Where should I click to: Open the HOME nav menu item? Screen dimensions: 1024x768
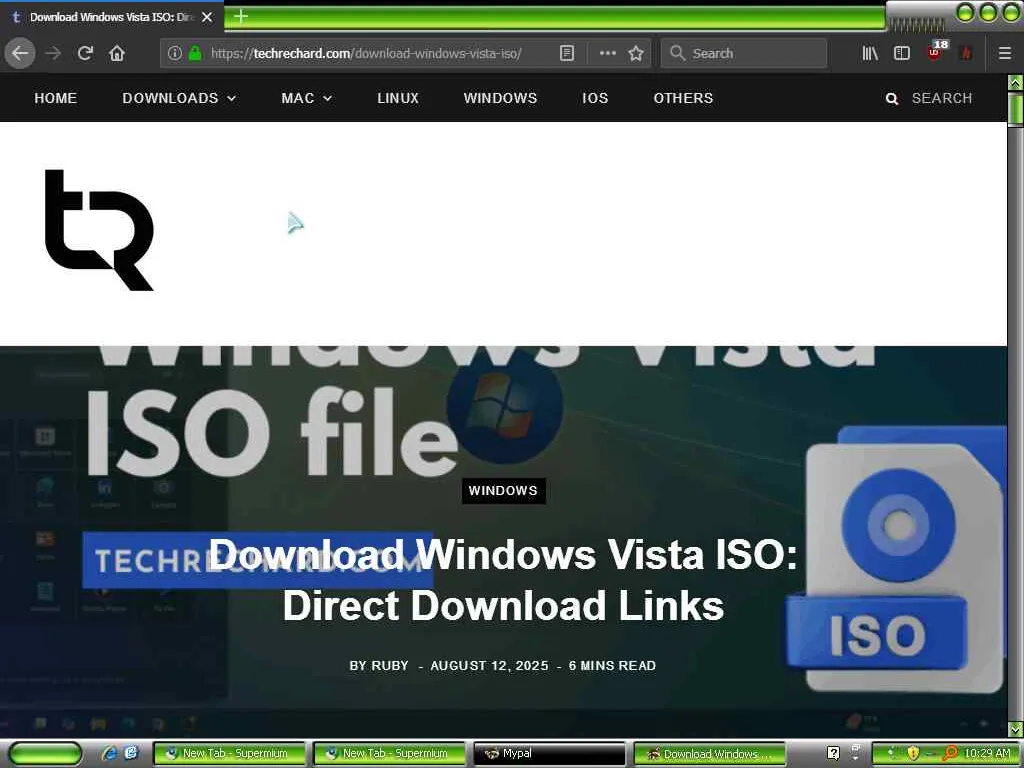point(56,98)
